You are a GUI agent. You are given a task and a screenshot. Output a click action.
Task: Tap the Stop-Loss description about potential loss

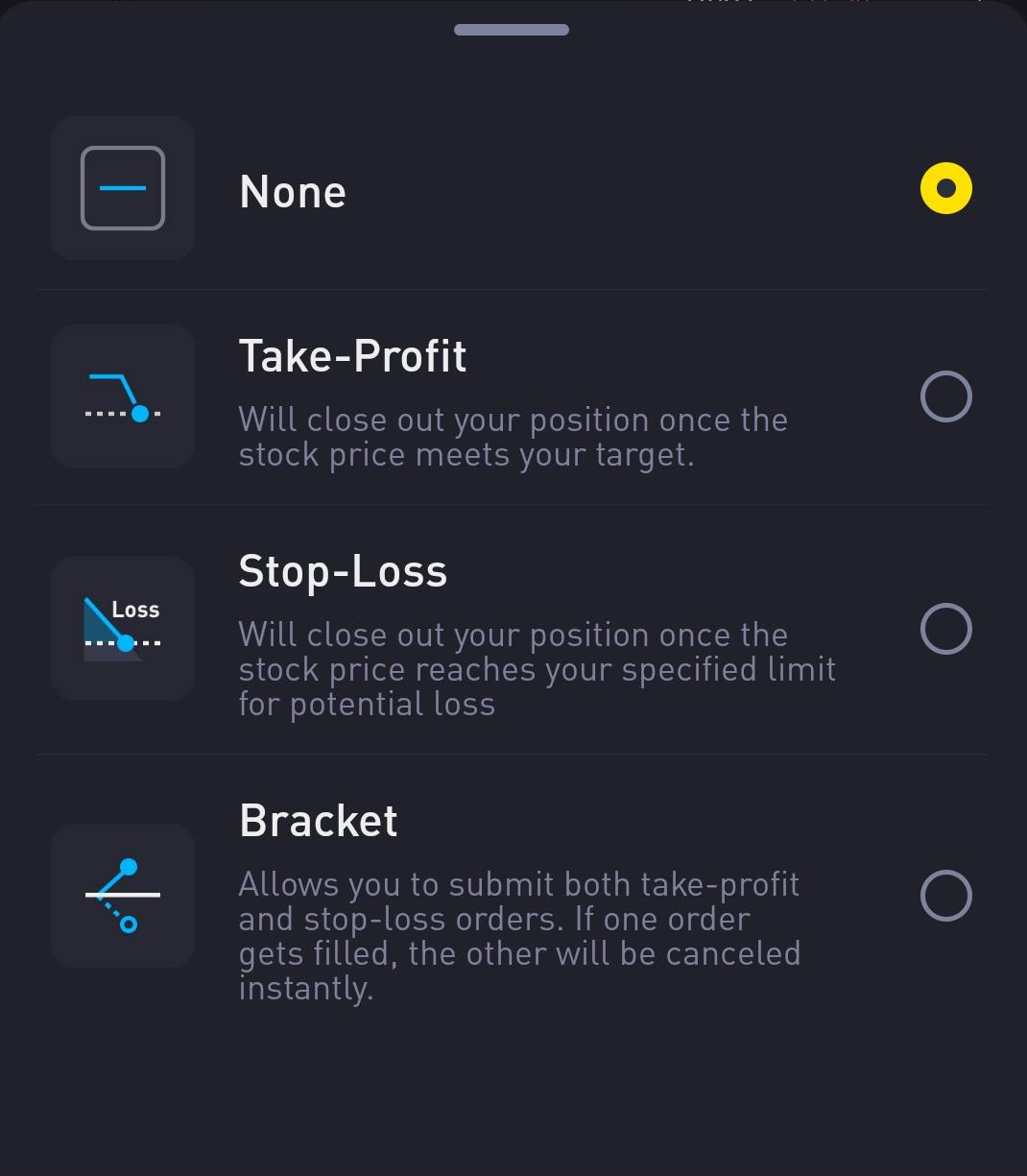pyautogui.click(x=537, y=669)
